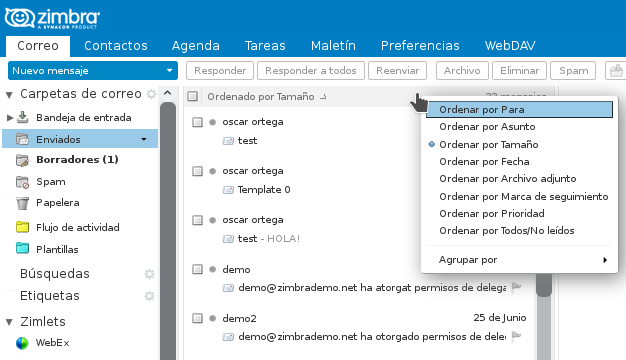The image size is (626, 360).
Task: Click the Responder a todos button
Action: click(311, 71)
